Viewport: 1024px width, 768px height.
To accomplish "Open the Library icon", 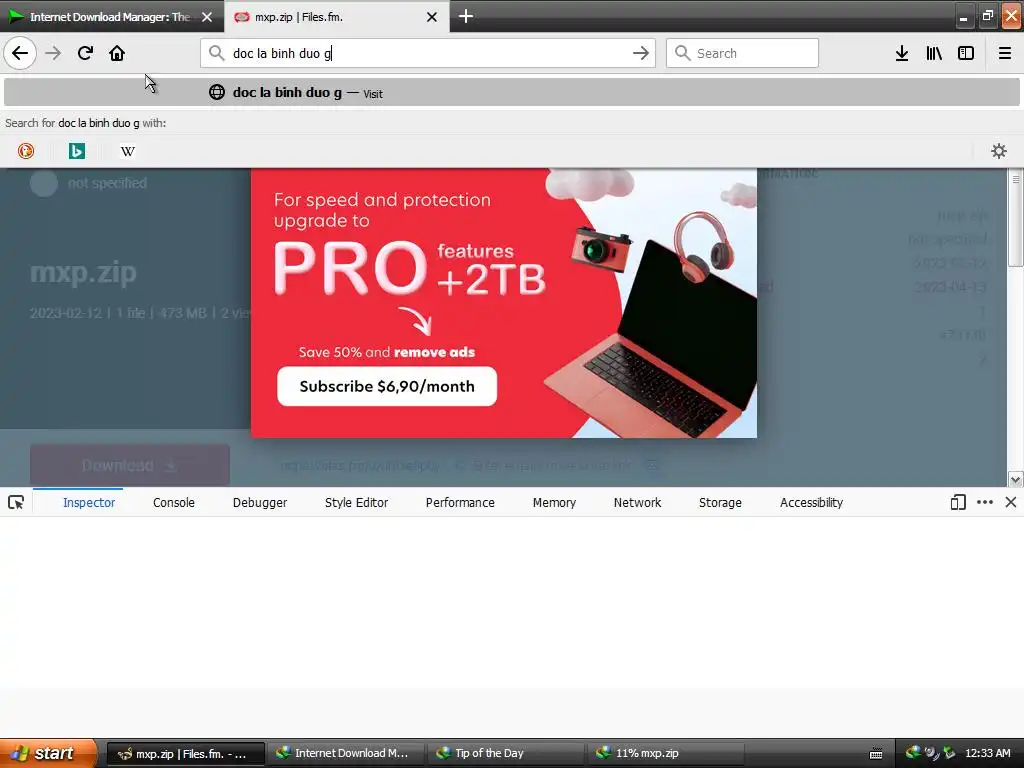I will click(x=934, y=53).
